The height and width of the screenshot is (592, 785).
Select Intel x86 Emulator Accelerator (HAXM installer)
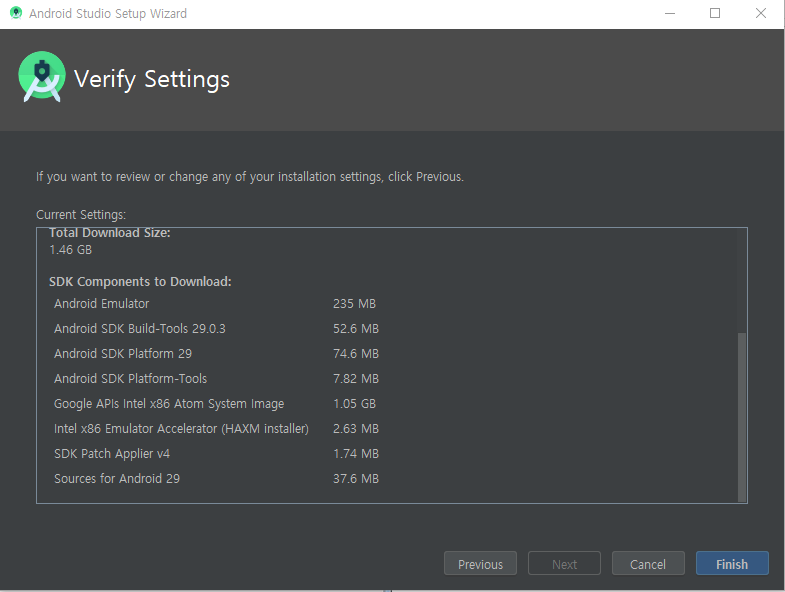pyautogui.click(x=216, y=429)
